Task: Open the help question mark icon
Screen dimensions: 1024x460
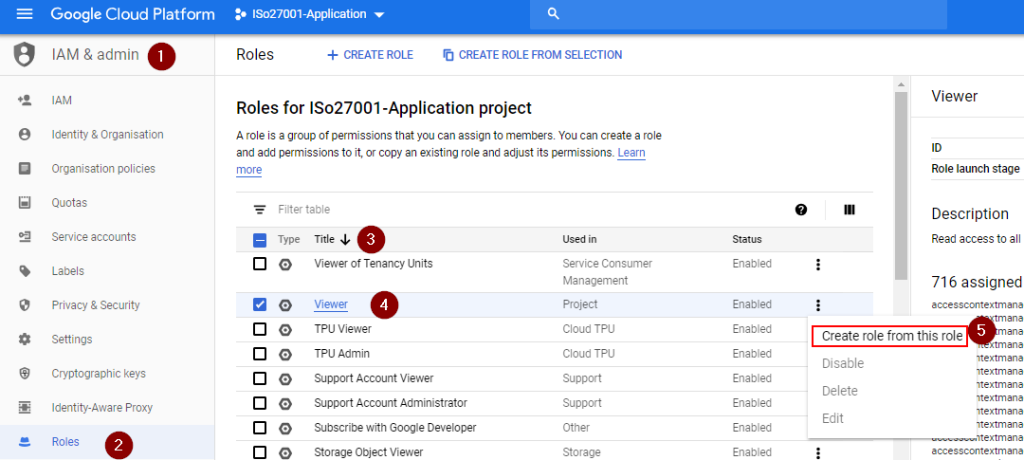Action: (801, 210)
